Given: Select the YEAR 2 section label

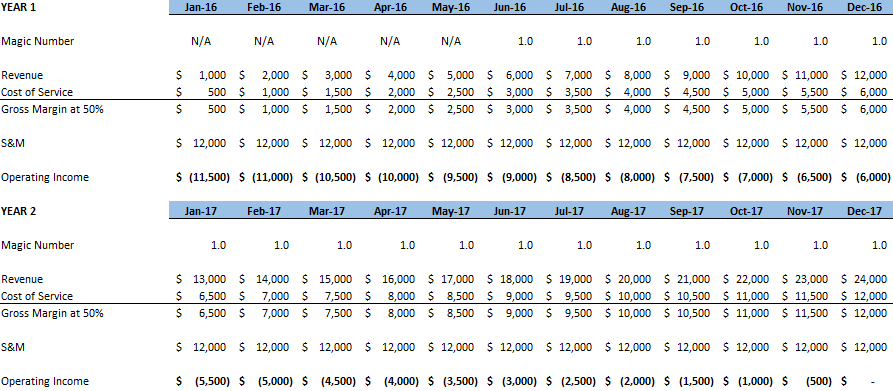Looking at the screenshot, I should (x=19, y=211).
